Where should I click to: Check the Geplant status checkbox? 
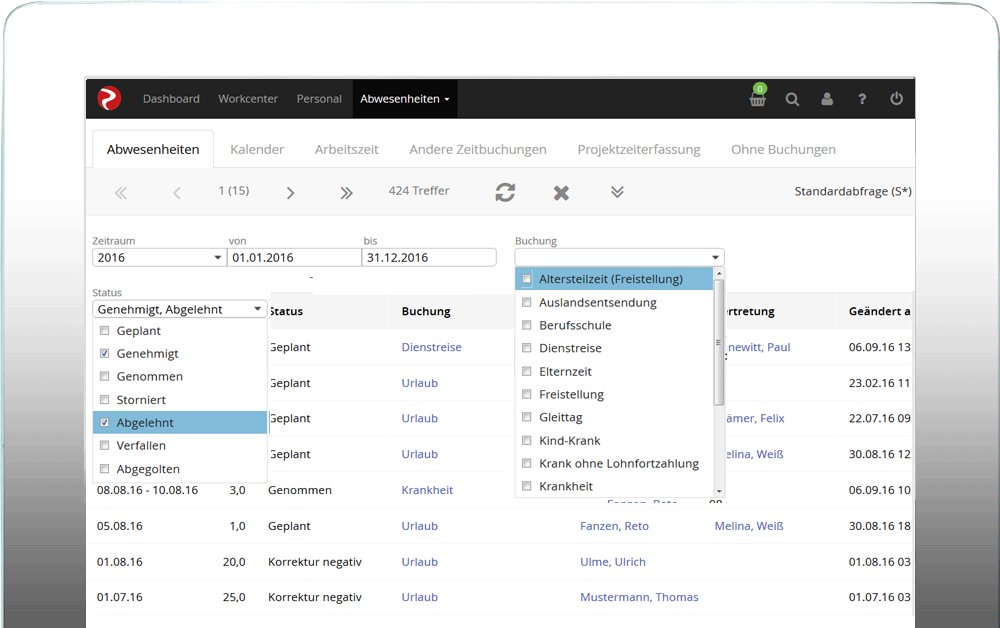tap(105, 331)
